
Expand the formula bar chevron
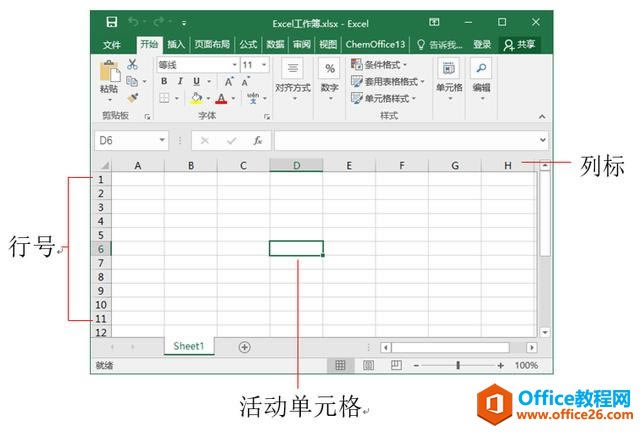point(543,140)
